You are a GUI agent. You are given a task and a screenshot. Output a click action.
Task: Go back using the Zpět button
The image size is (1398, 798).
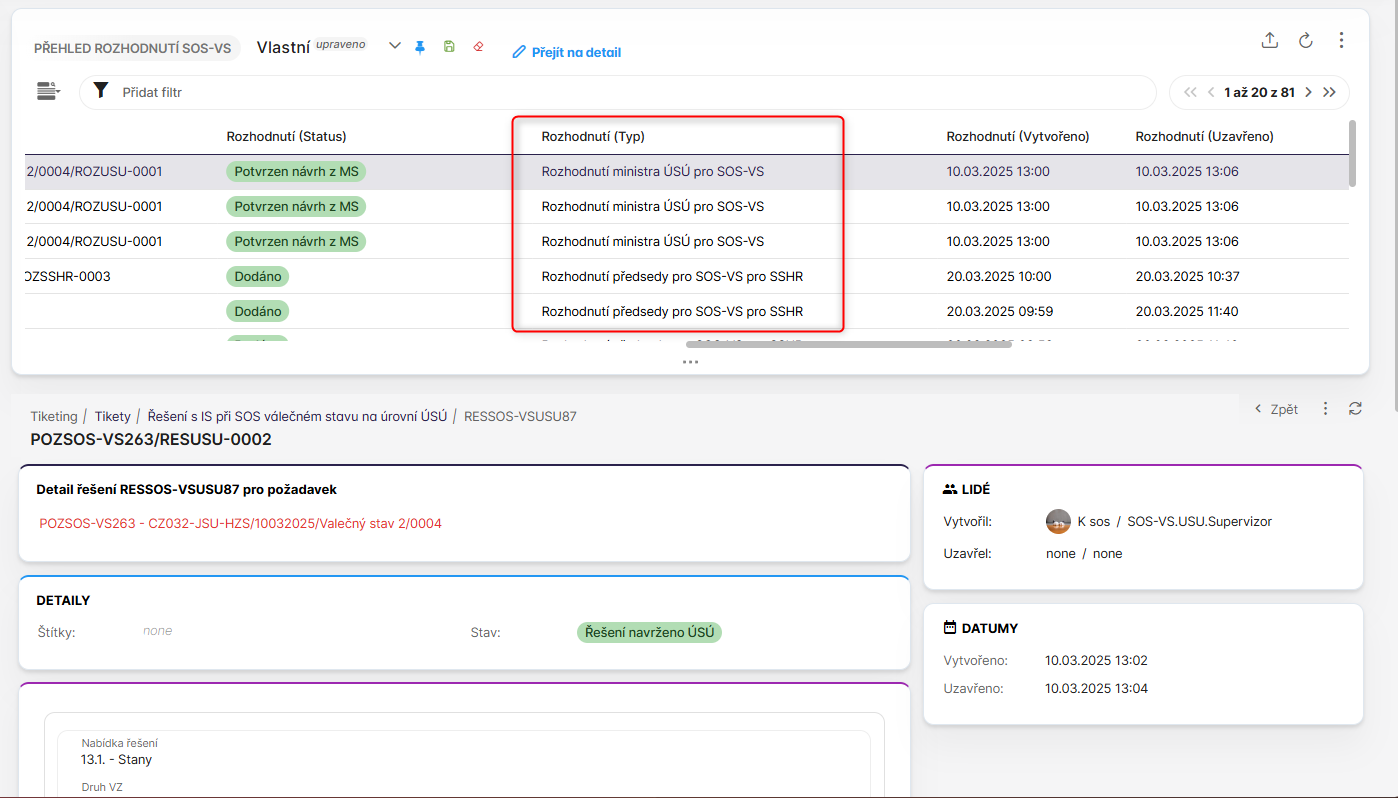[1277, 409]
